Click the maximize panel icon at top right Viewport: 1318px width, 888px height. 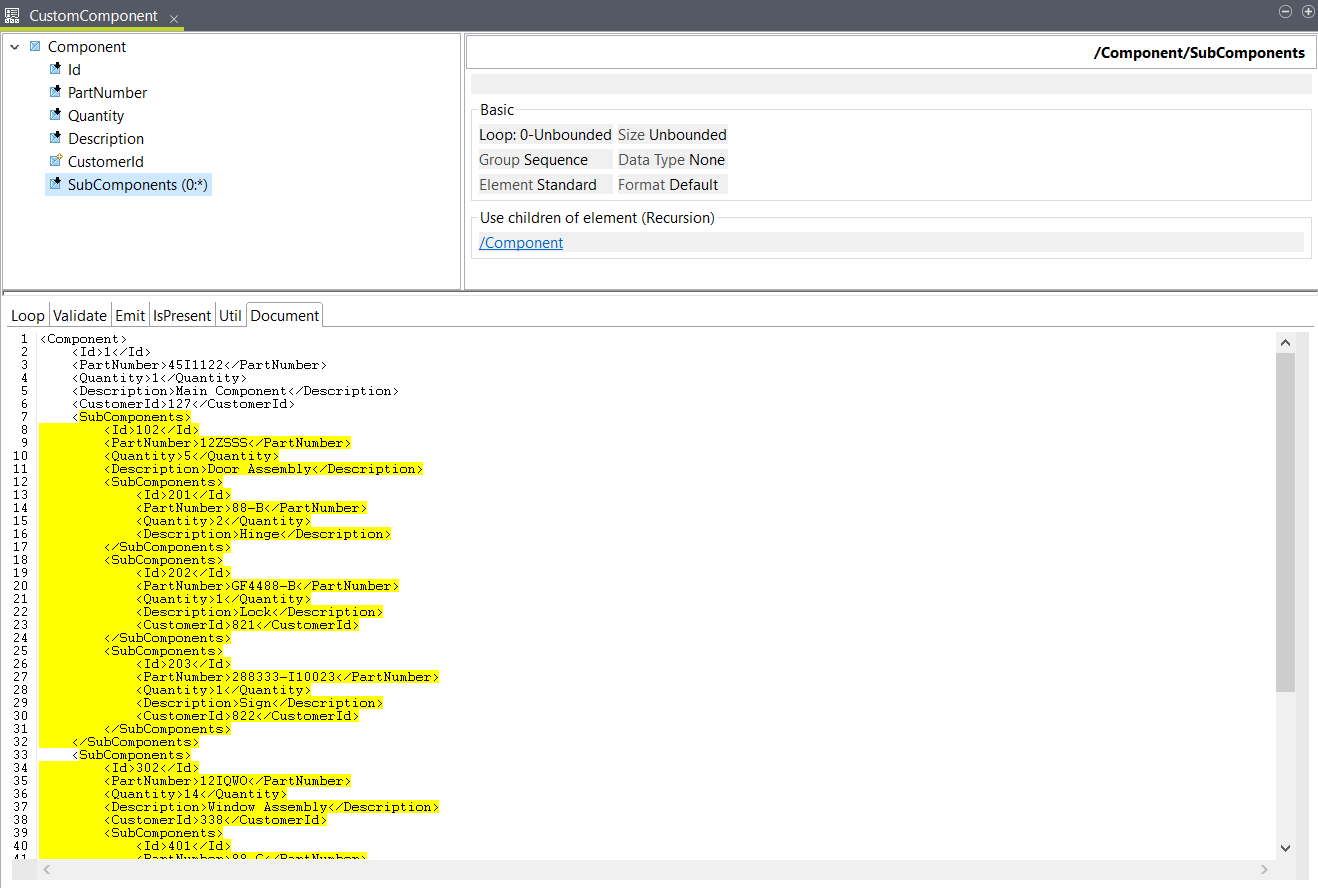1307,11
